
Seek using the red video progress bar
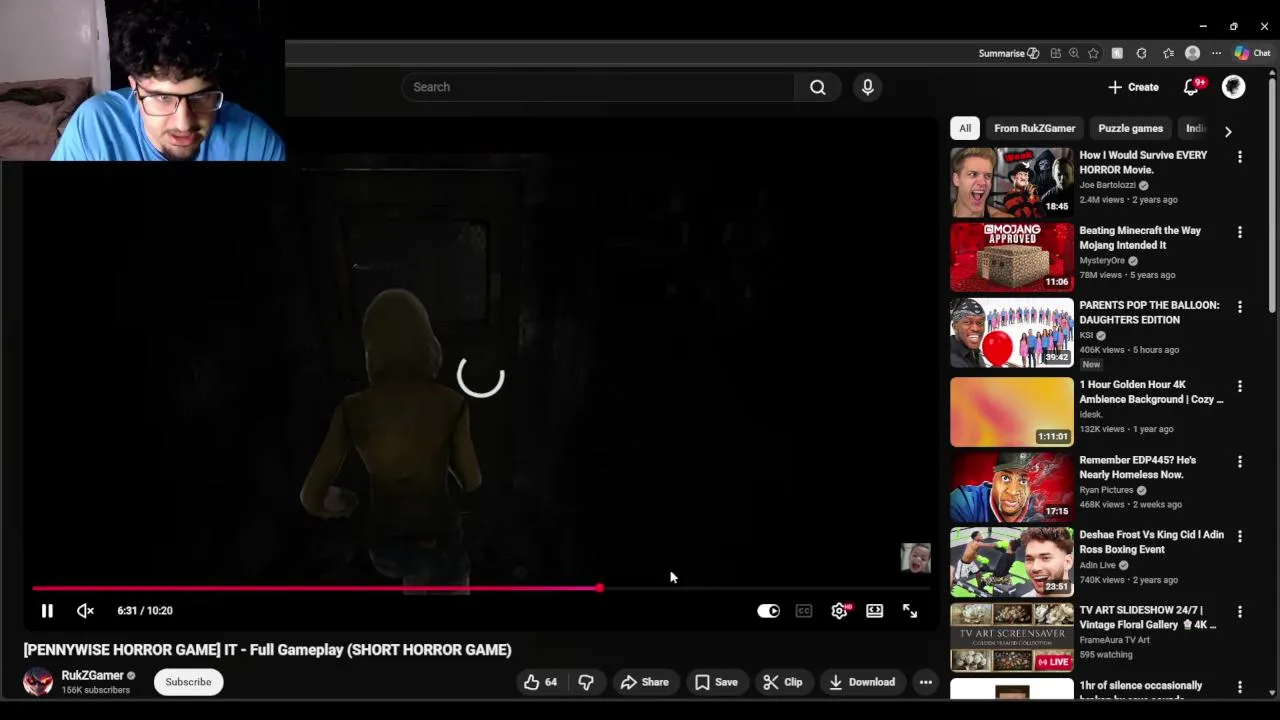tap(482, 588)
